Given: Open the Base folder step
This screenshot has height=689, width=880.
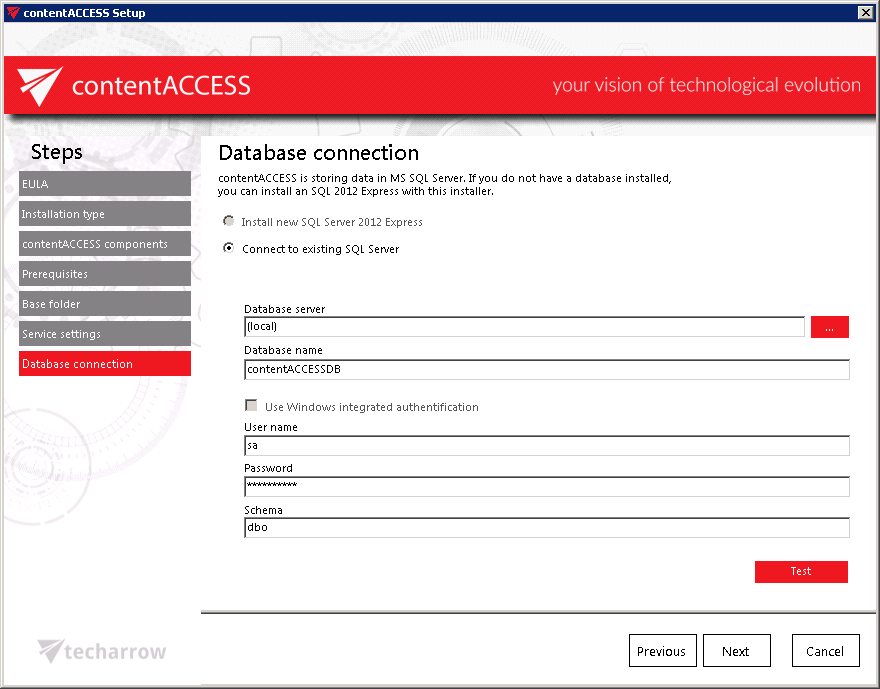Looking at the screenshot, I should [x=105, y=304].
